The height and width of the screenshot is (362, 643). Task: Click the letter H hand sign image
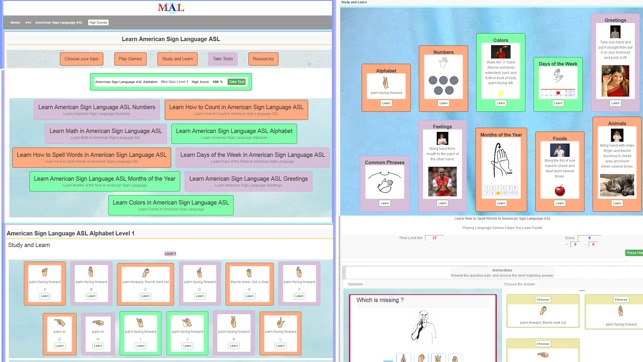pos(98,323)
